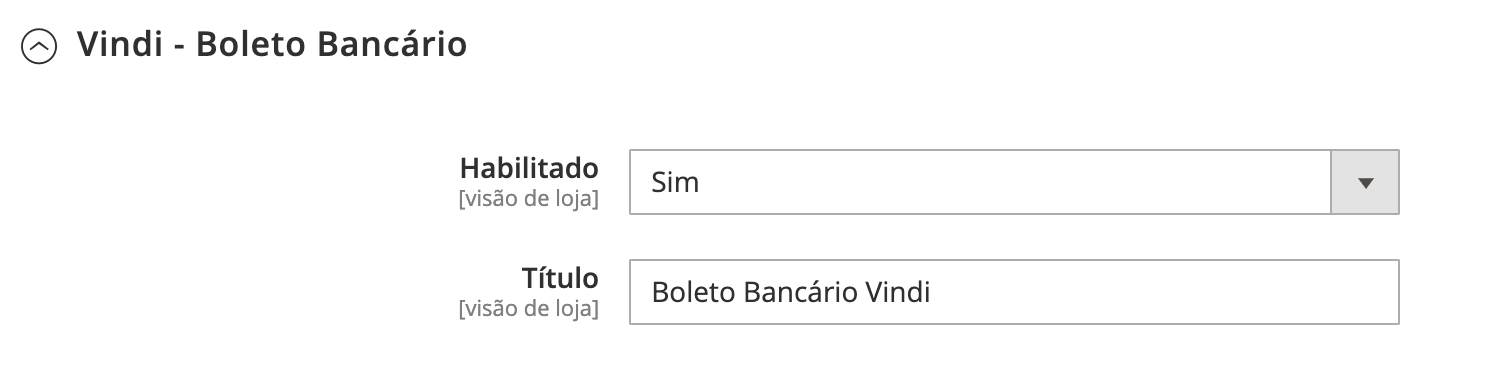1498x370 pixels.
Task: Click '[visão de loja]' under Título
Action: 529,309
